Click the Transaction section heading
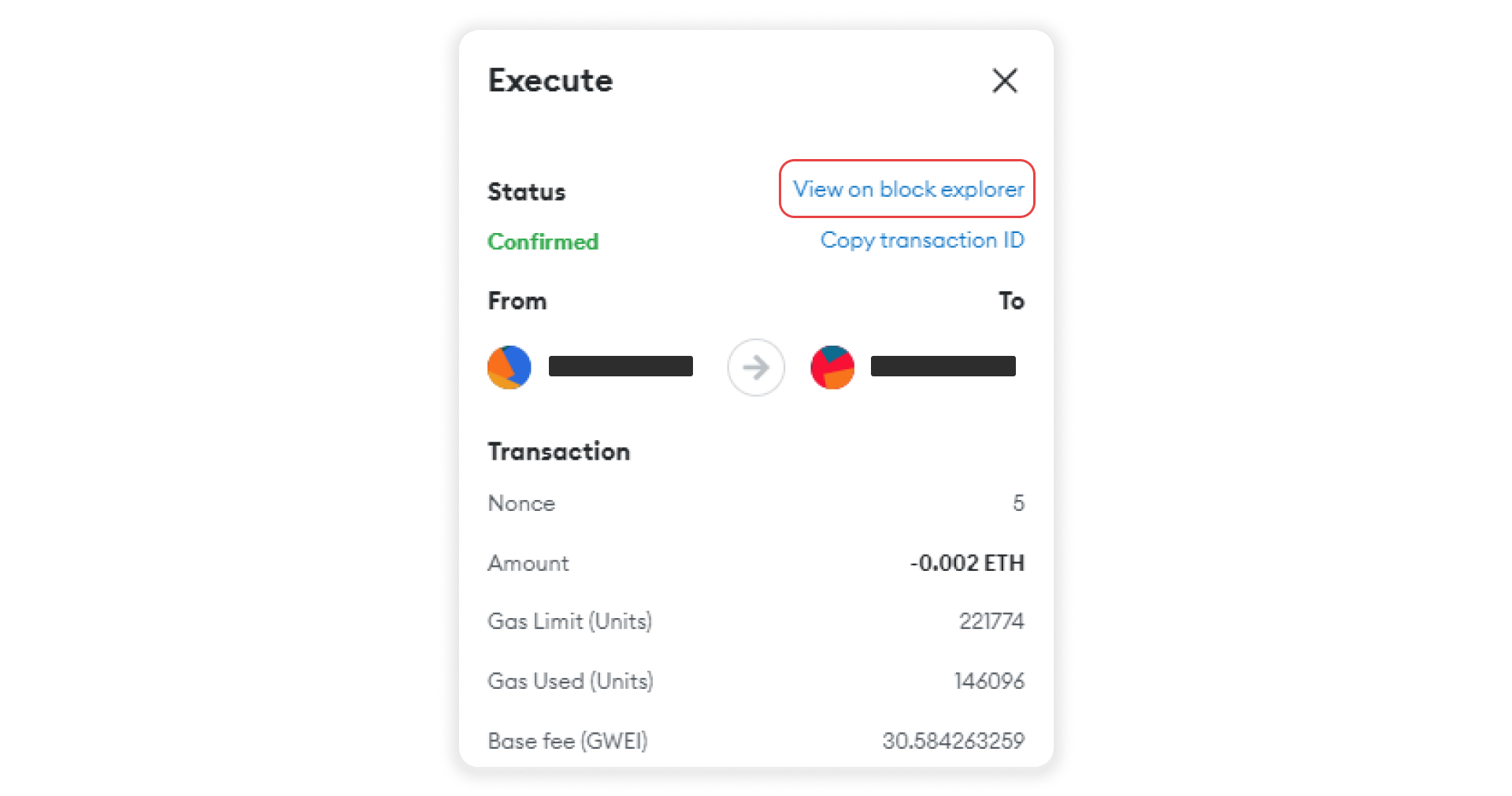 (x=558, y=451)
